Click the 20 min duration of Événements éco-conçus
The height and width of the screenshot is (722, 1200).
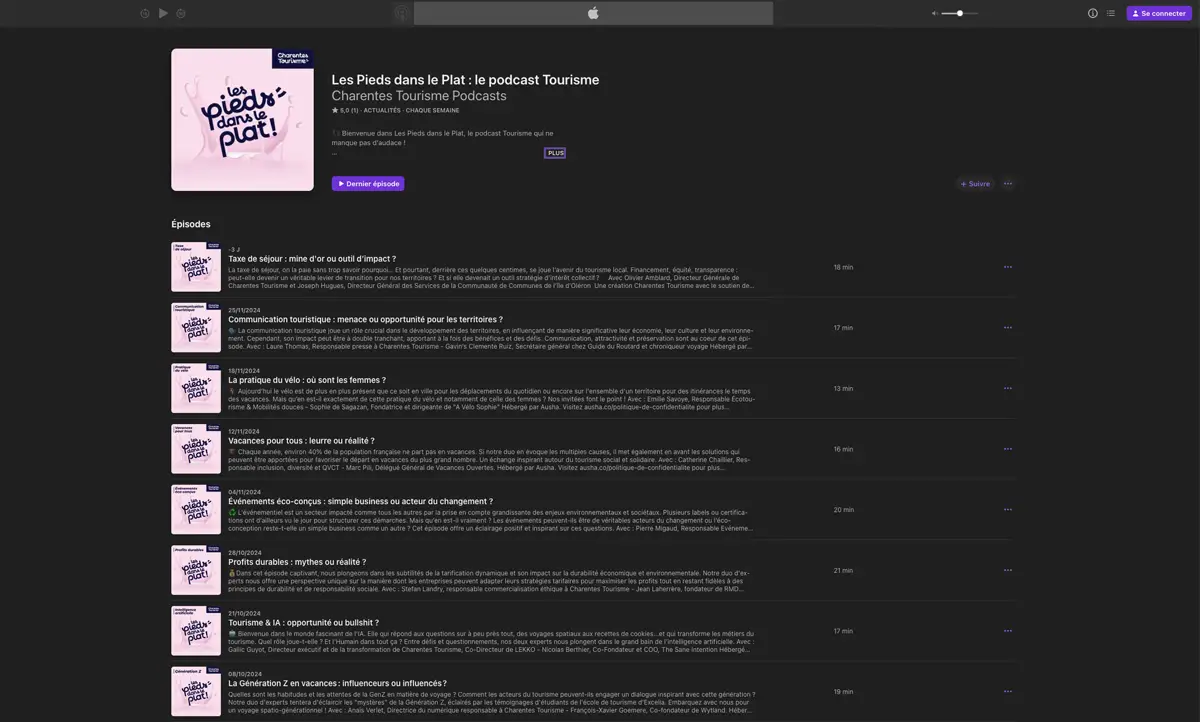tap(843, 510)
